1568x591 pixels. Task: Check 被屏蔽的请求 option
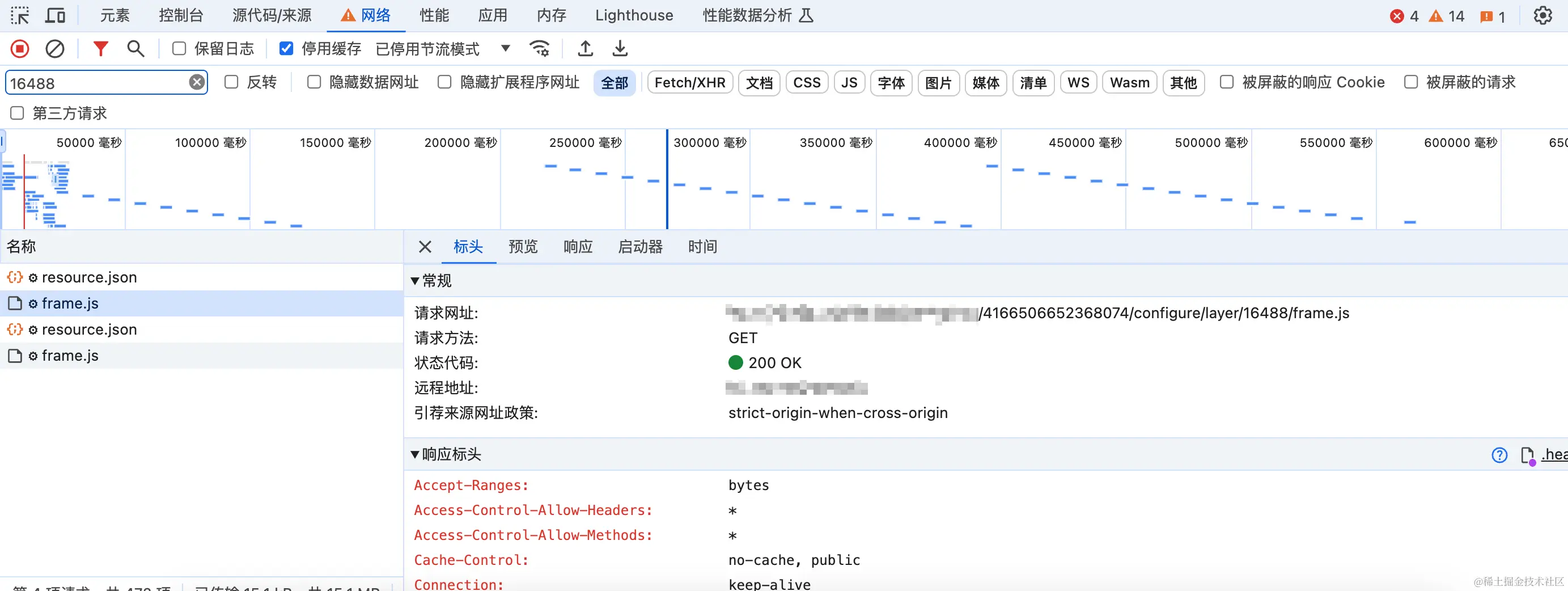pyautogui.click(x=1411, y=82)
